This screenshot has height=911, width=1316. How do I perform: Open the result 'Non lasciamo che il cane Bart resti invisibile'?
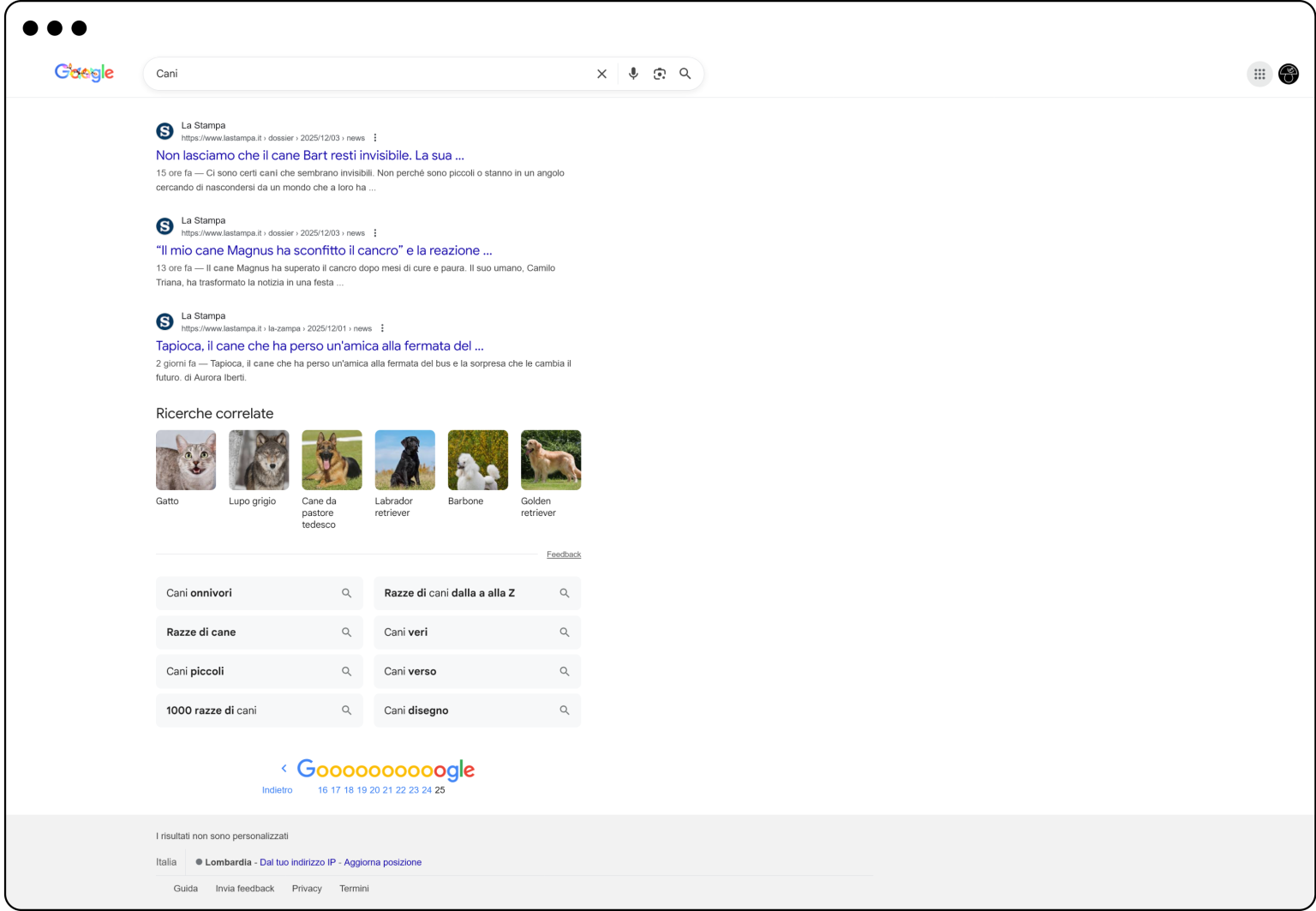point(310,155)
